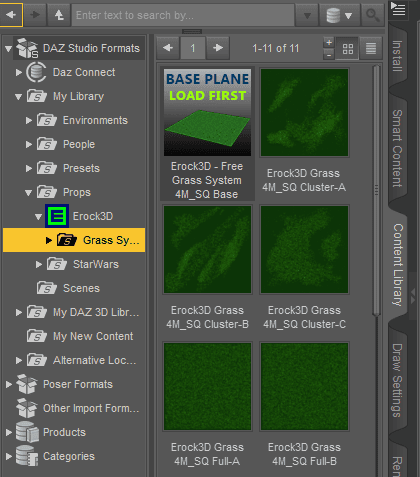Open the panel options menu icon
The height and width of the screenshot is (477, 420).
click(x=398, y=9)
